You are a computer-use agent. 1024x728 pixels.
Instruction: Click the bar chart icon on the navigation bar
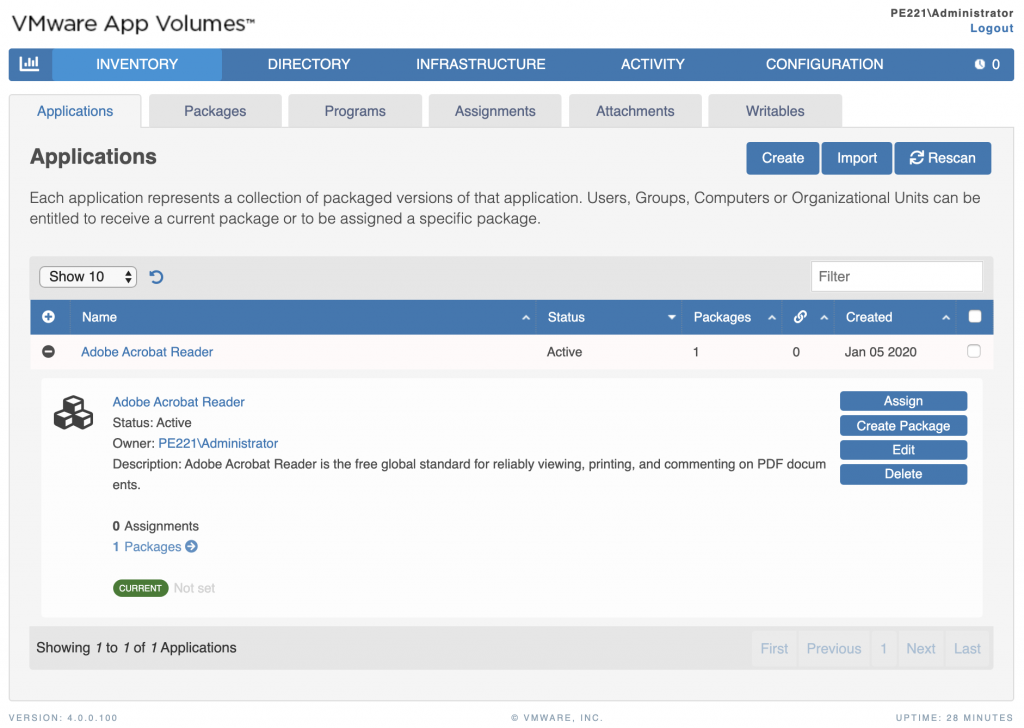pyautogui.click(x=29, y=64)
